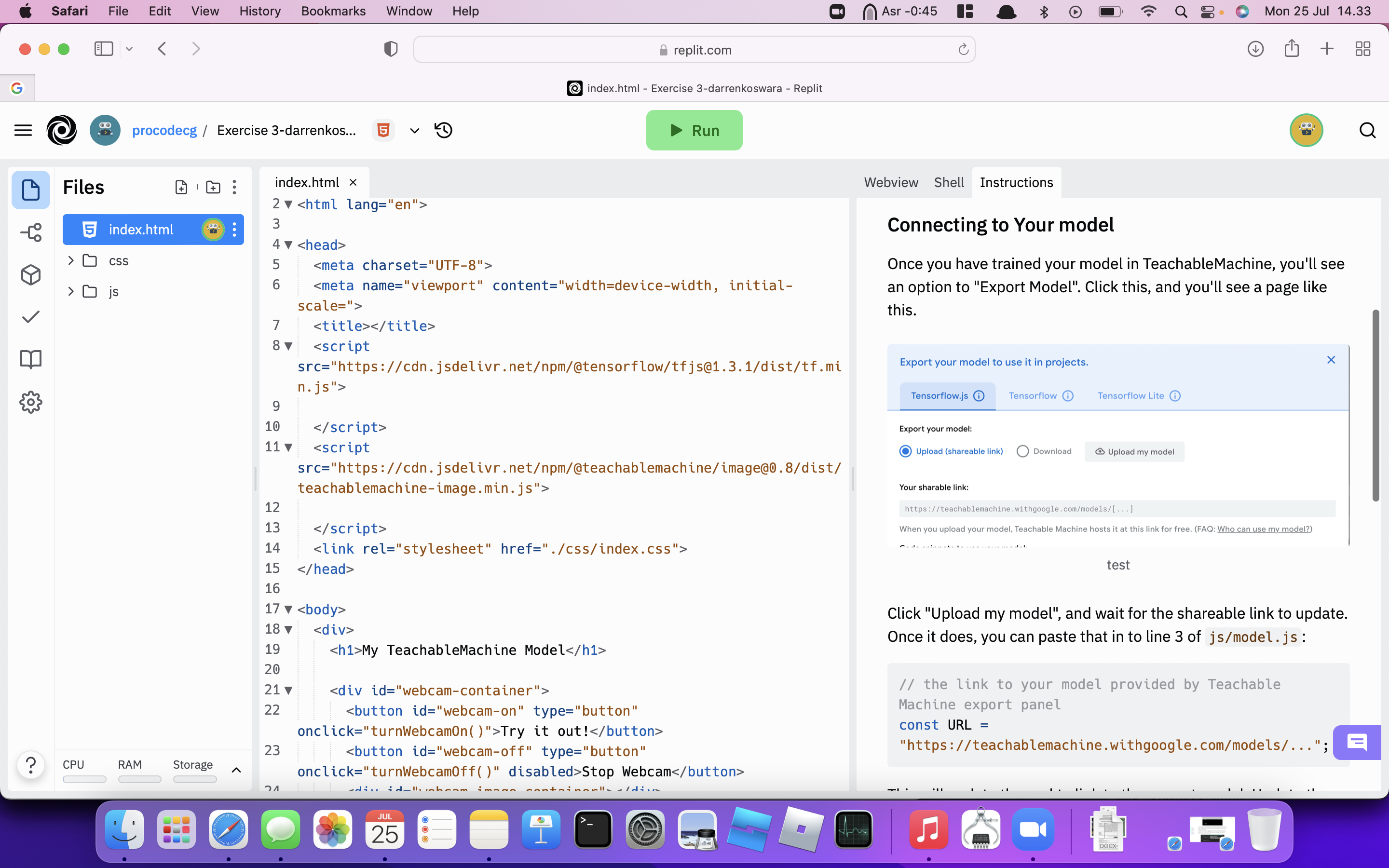Expand the css folder
The width and height of the screenshot is (1389, 868).
(x=70, y=260)
